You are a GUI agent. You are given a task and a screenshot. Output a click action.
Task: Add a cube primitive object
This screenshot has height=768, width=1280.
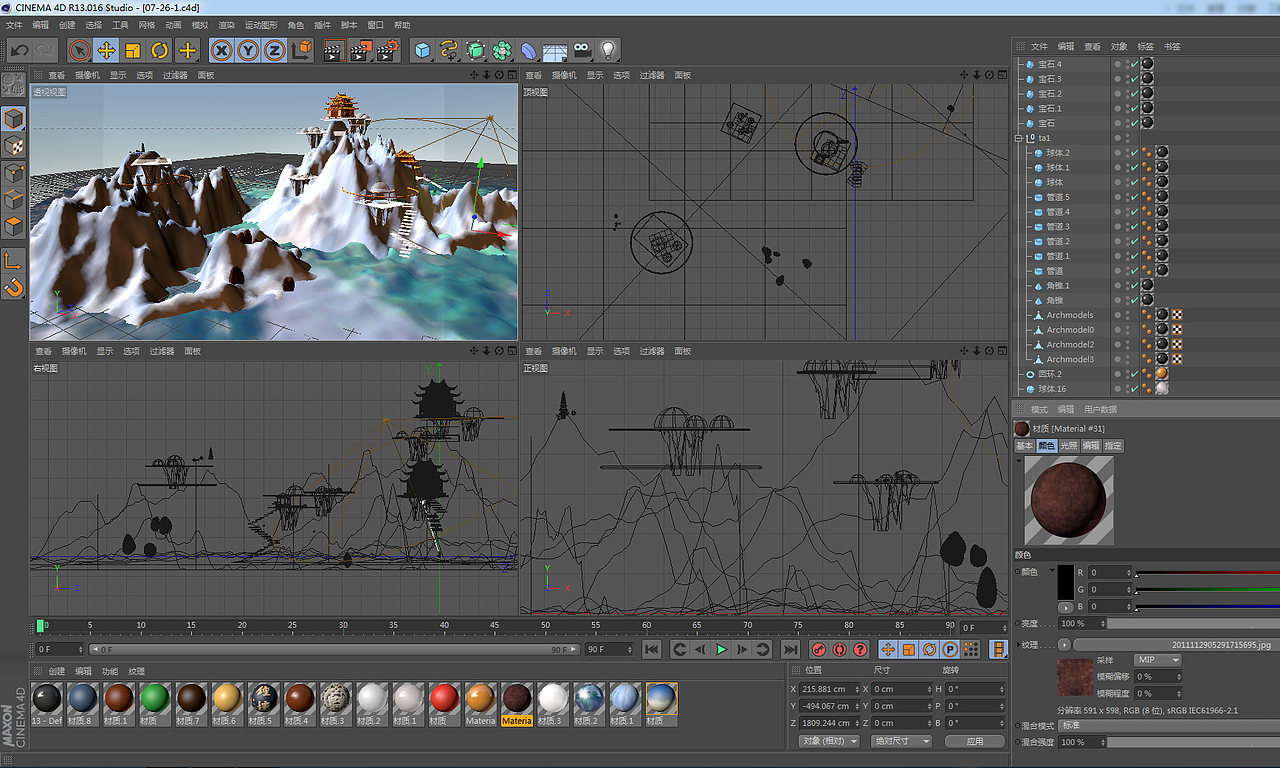pos(423,50)
